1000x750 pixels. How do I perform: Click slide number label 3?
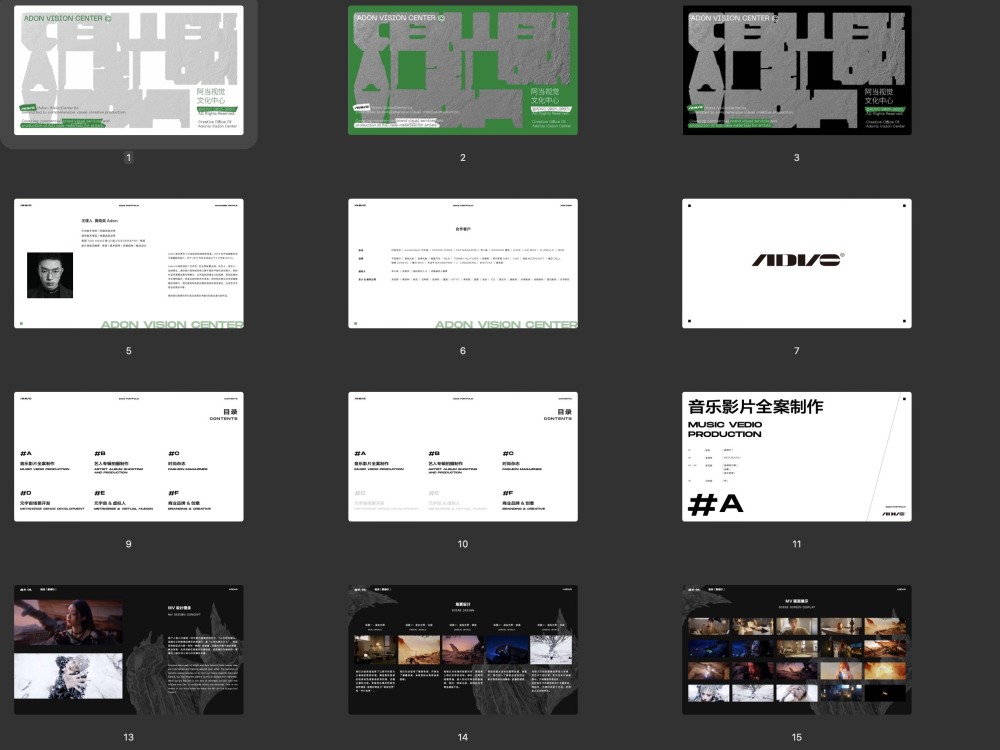tap(797, 158)
